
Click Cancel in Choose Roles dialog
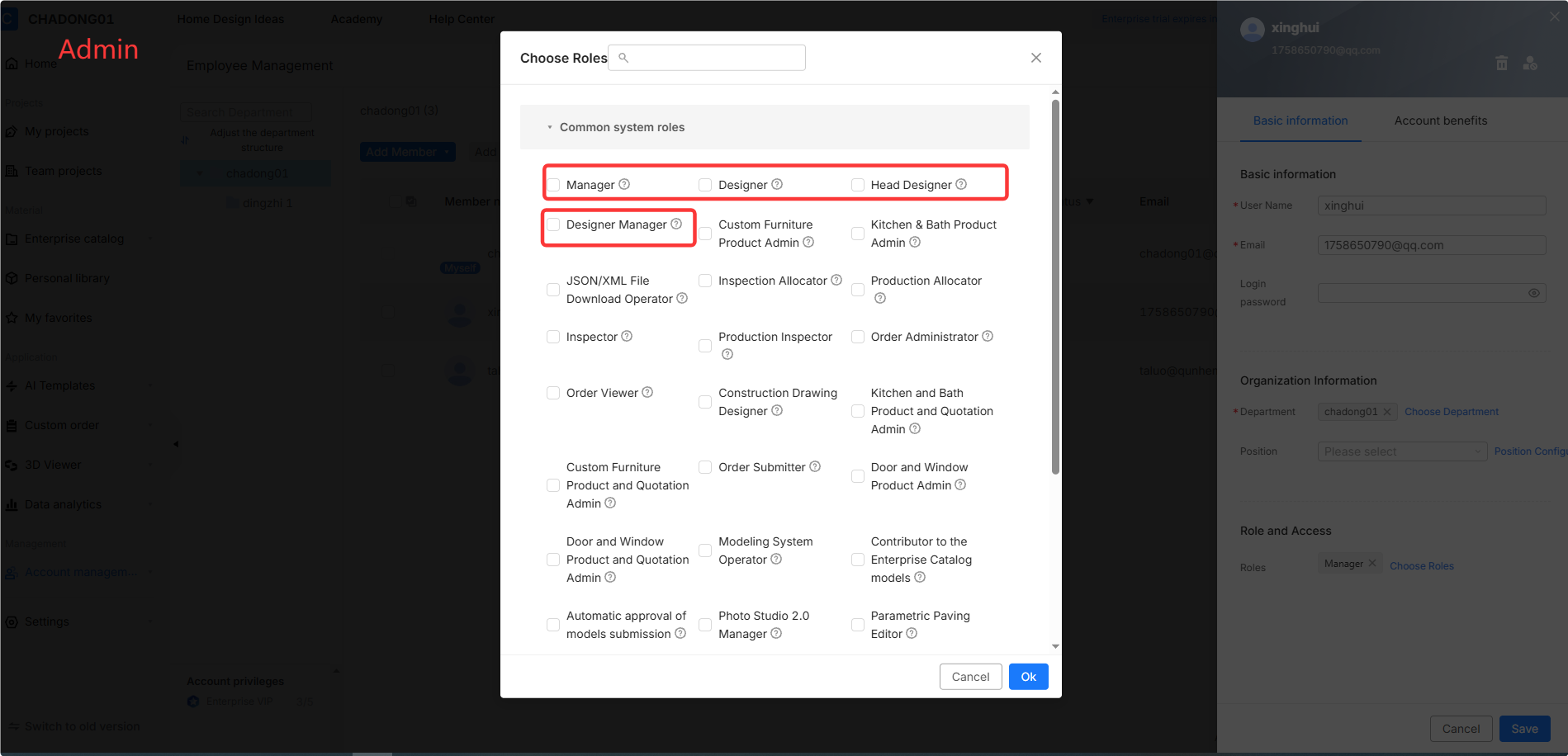pos(970,677)
